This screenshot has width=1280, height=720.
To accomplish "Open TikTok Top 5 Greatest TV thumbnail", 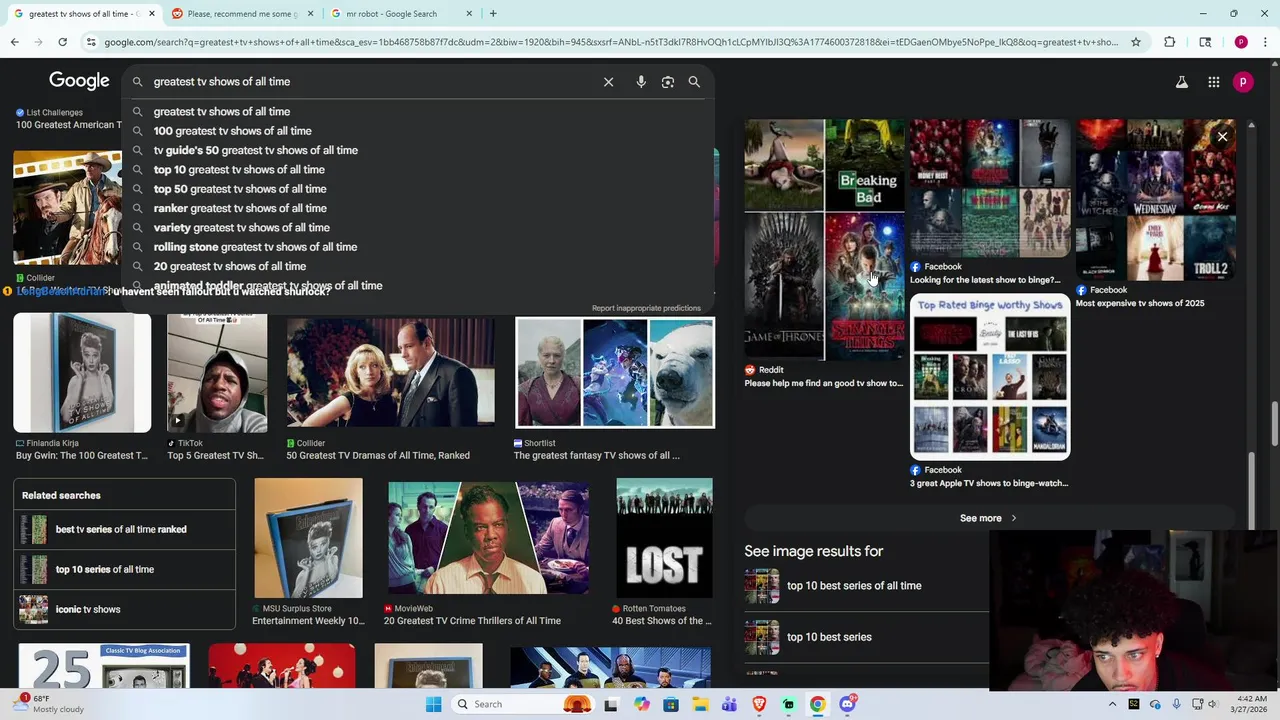I will (x=217, y=372).
